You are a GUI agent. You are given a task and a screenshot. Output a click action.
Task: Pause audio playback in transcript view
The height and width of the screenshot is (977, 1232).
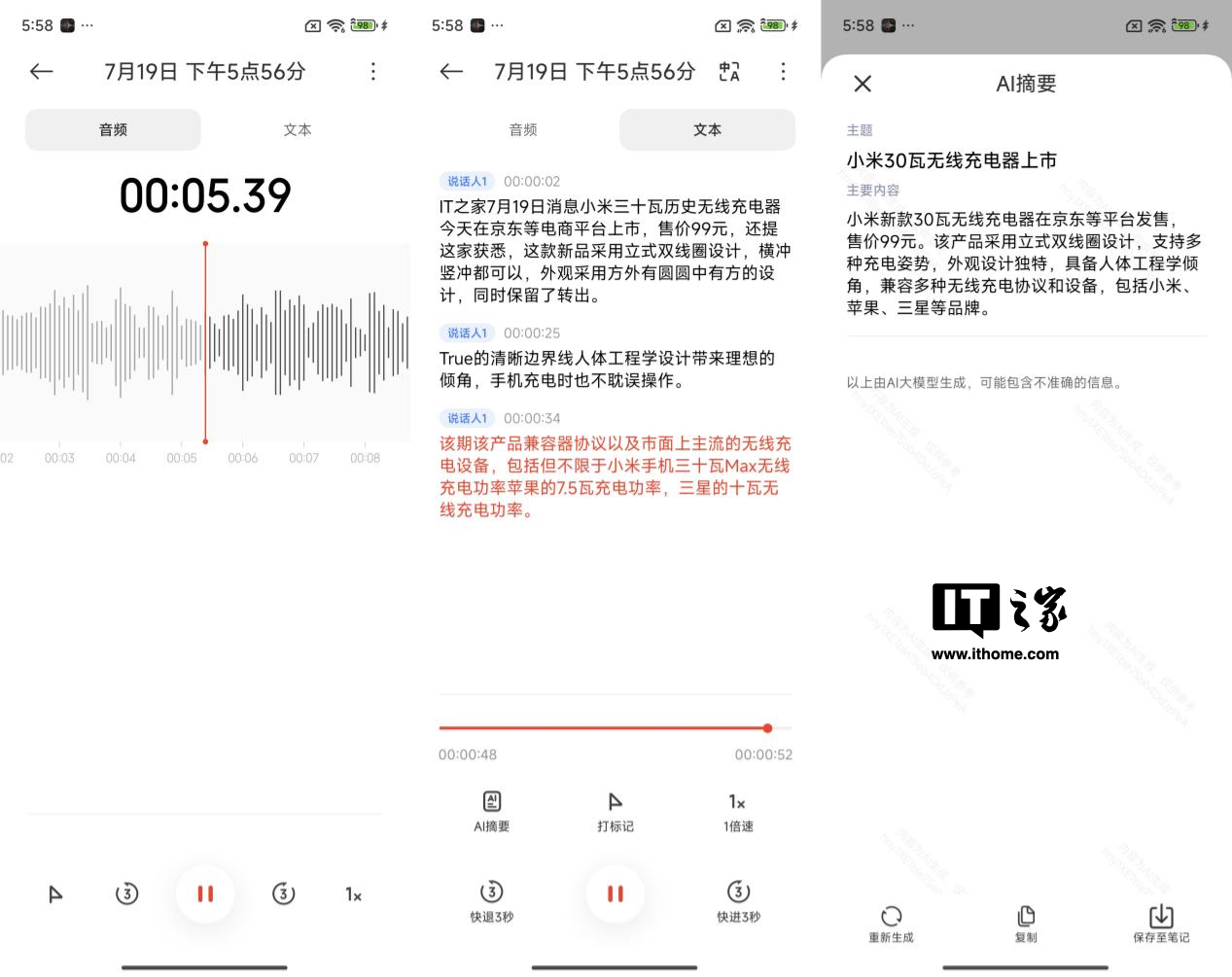click(x=614, y=893)
